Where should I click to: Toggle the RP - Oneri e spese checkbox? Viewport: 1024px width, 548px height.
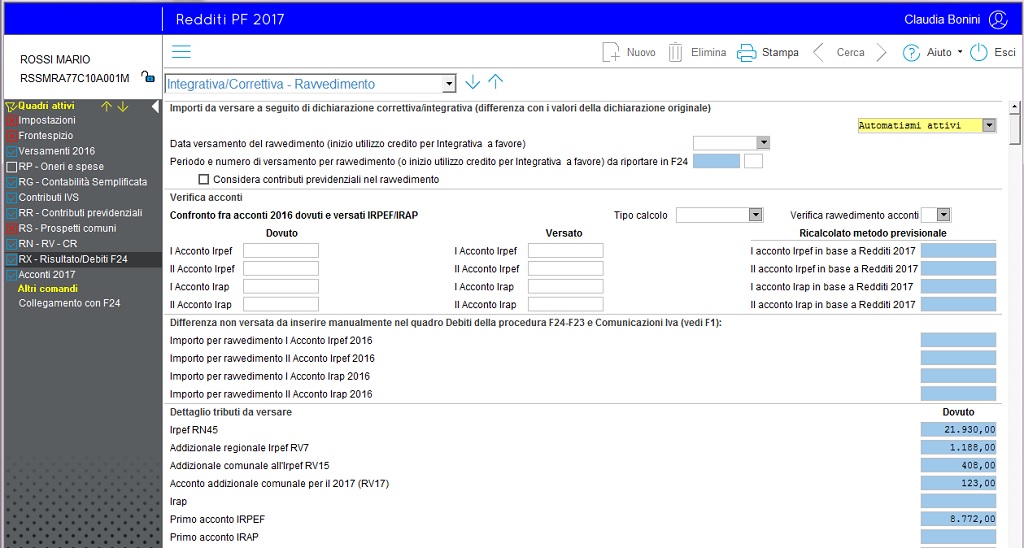tap(11, 167)
